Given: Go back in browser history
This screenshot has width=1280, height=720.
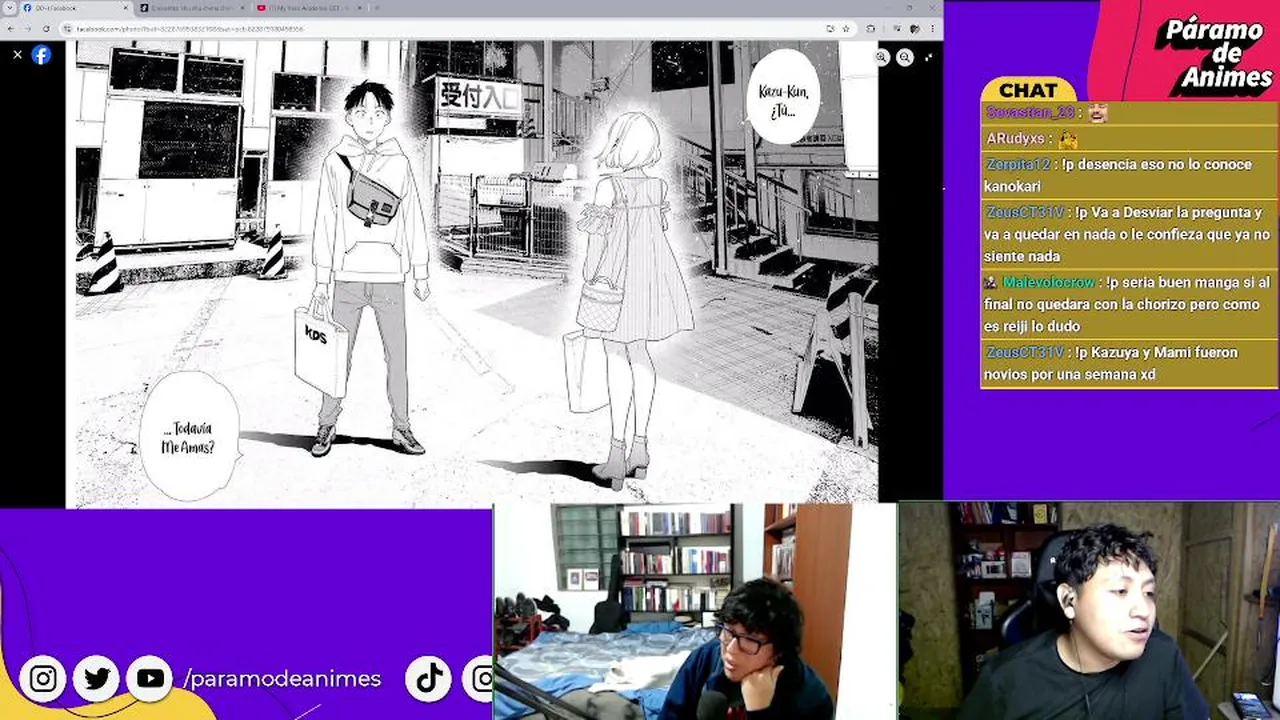Looking at the screenshot, I should 11,29.
